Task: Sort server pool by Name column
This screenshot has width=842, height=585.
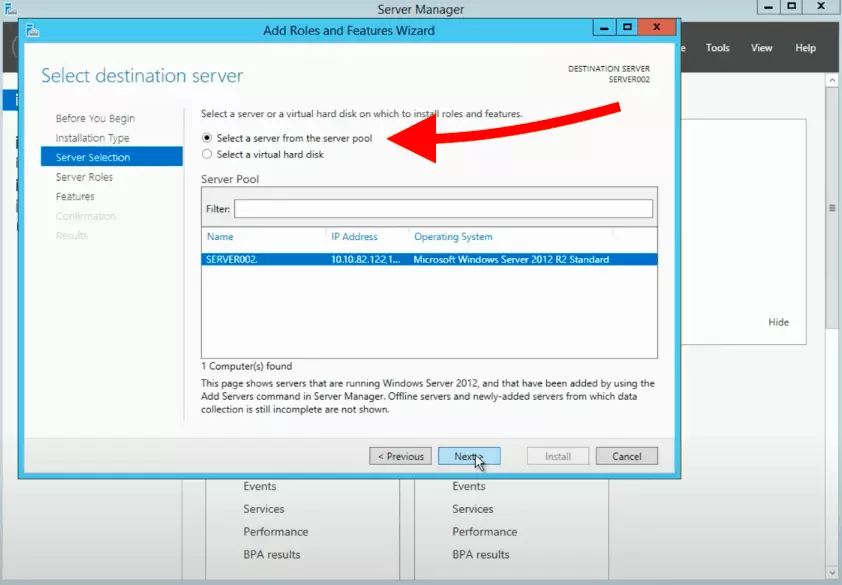Action: tap(220, 236)
